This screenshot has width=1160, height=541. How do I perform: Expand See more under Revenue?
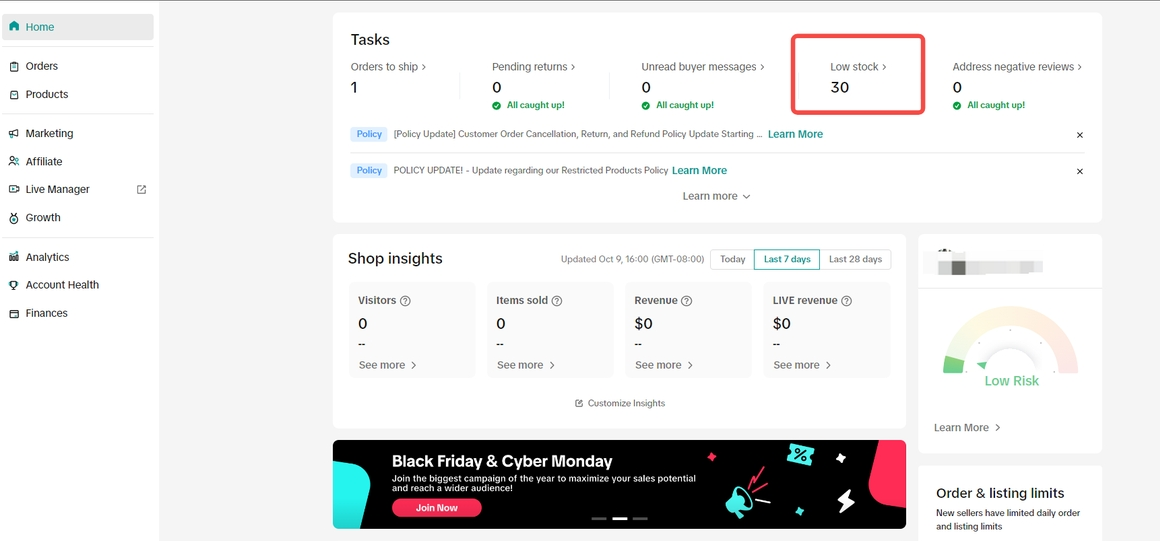[664, 365]
